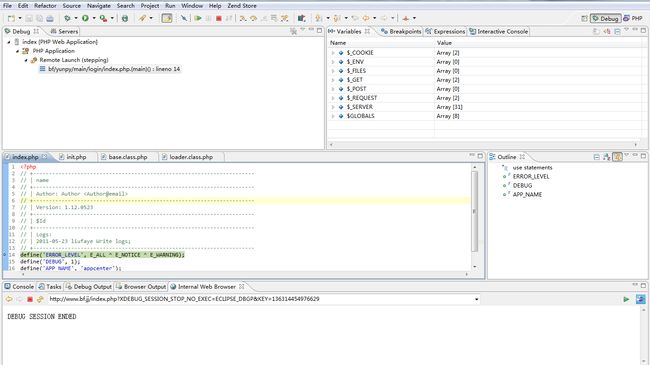Image resolution: width=650 pixels, height=365 pixels.
Task: Select ERROR_LEVEL in the Outline
Action: (x=531, y=177)
